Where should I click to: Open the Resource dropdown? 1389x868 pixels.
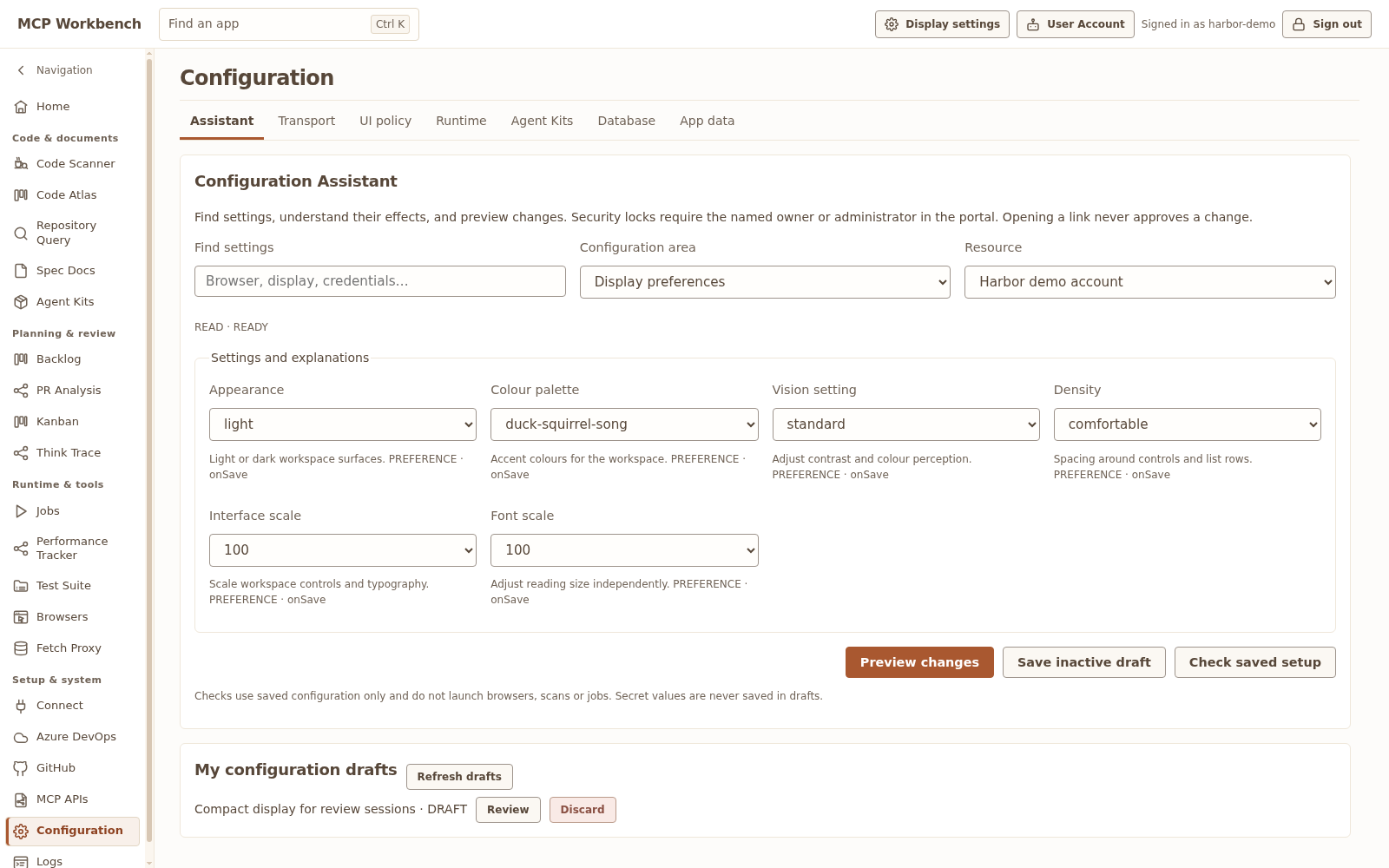click(1150, 282)
